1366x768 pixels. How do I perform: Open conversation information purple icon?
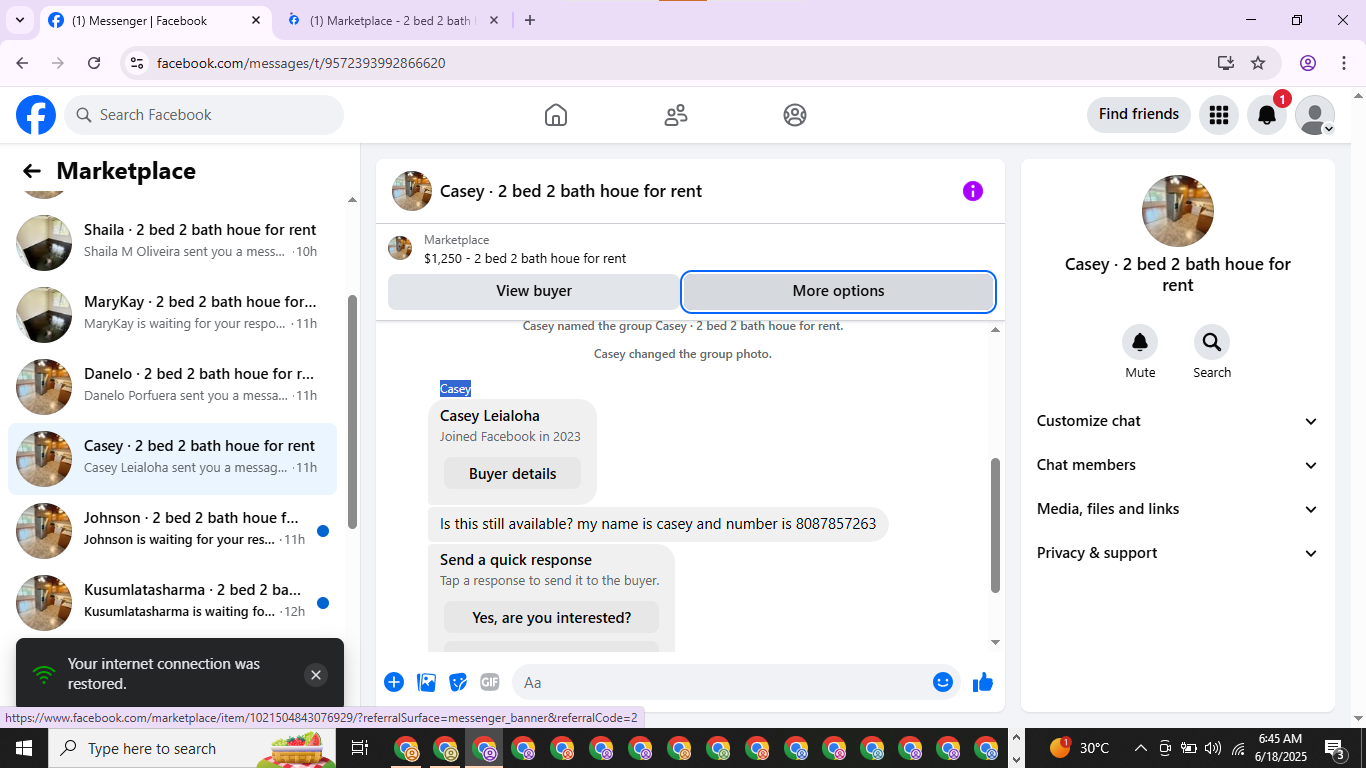point(973,191)
